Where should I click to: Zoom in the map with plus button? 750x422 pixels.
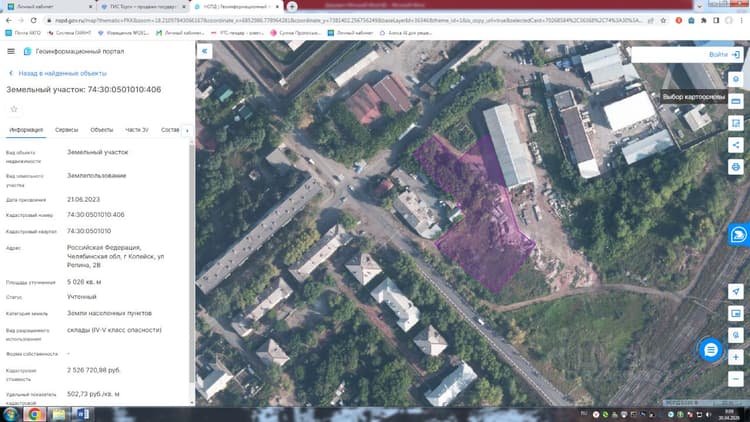click(x=736, y=357)
